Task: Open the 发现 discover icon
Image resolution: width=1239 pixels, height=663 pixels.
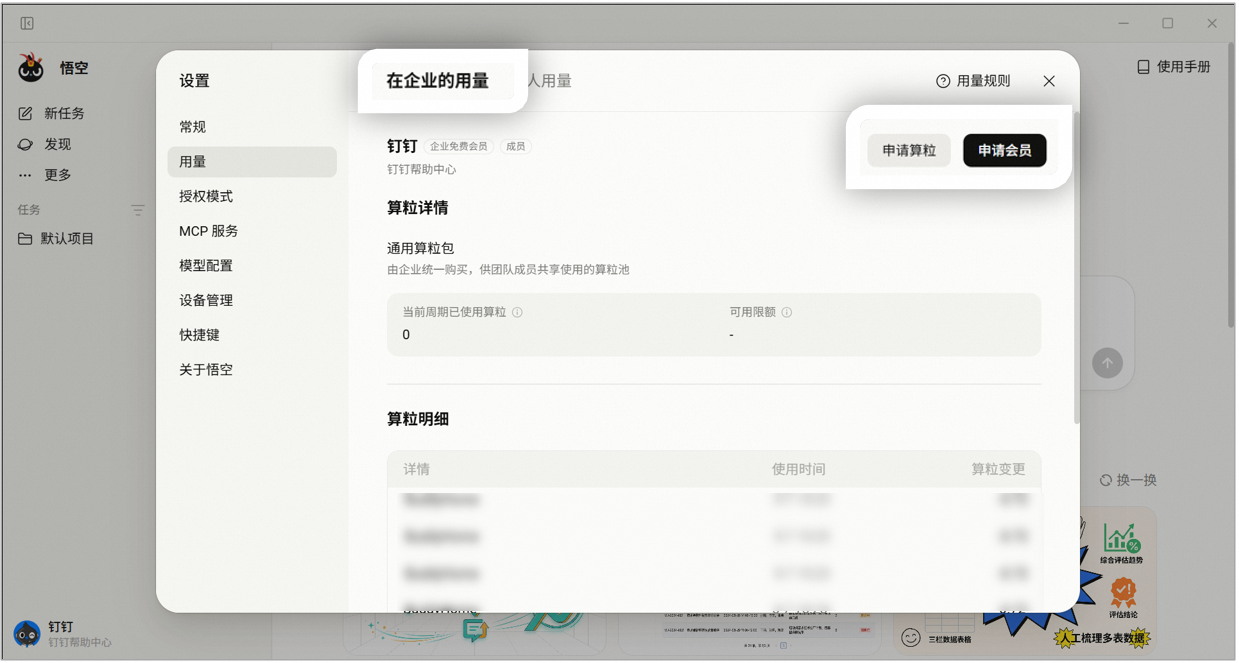Action: (26, 144)
